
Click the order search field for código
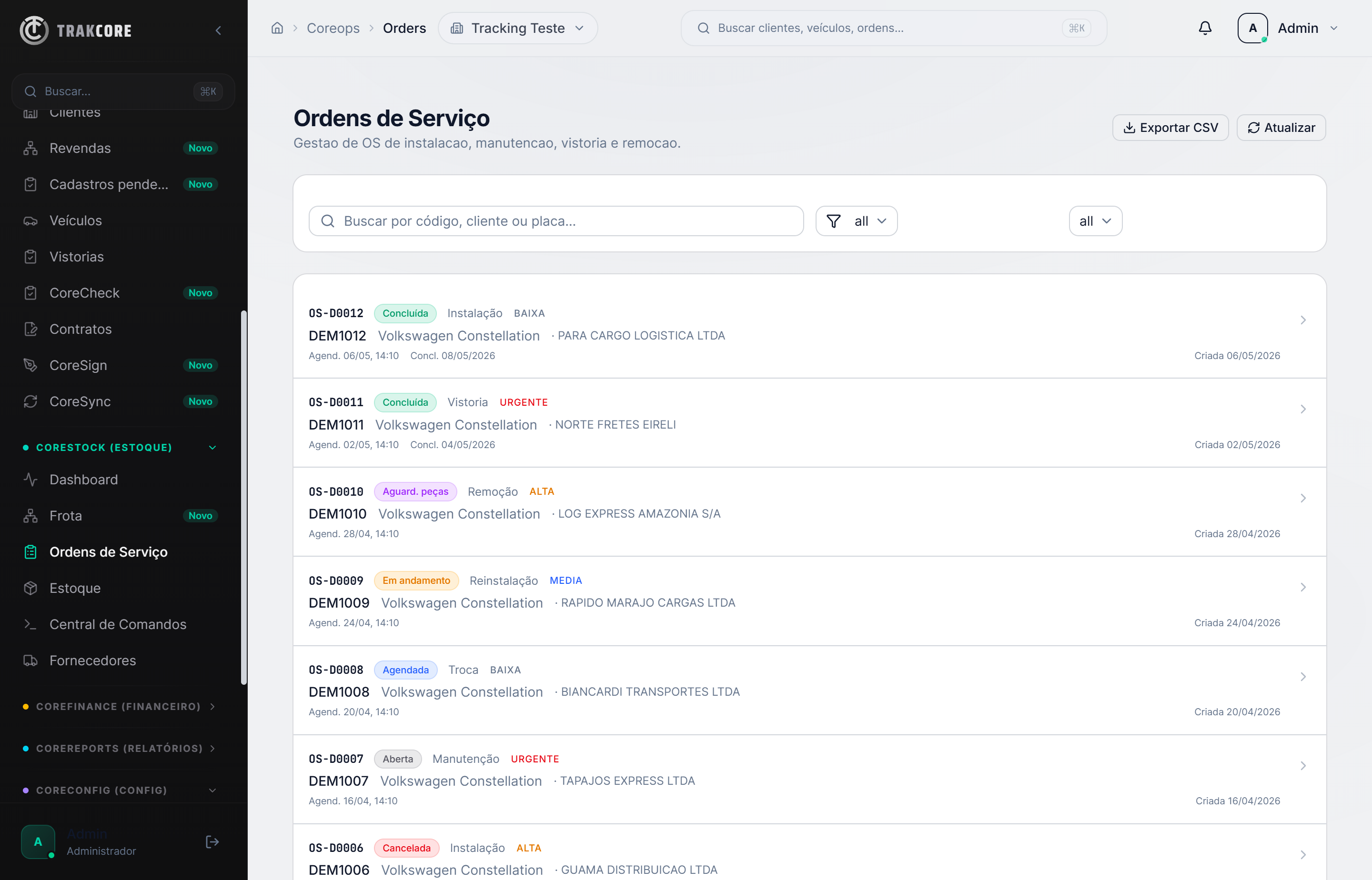[x=556, y=221]
